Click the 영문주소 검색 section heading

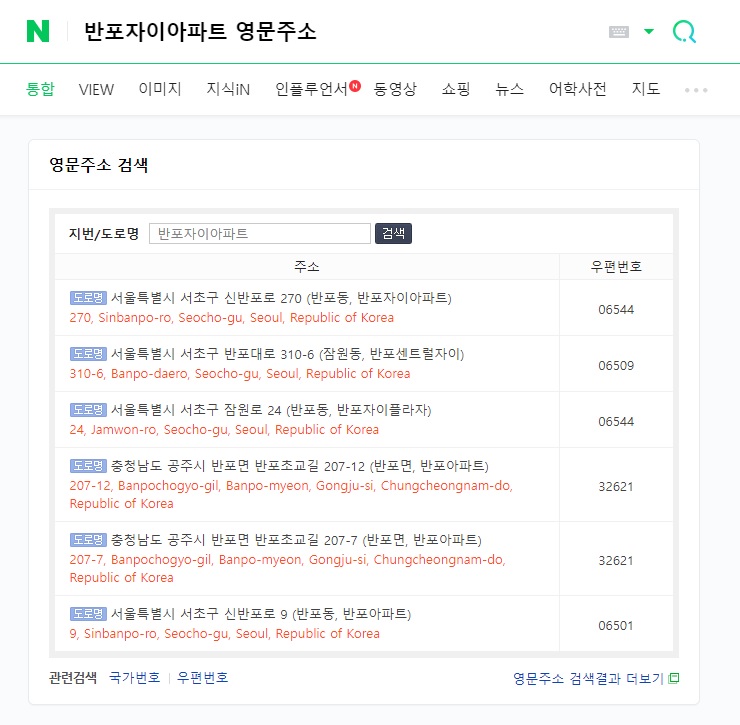(x=99, y=165)
